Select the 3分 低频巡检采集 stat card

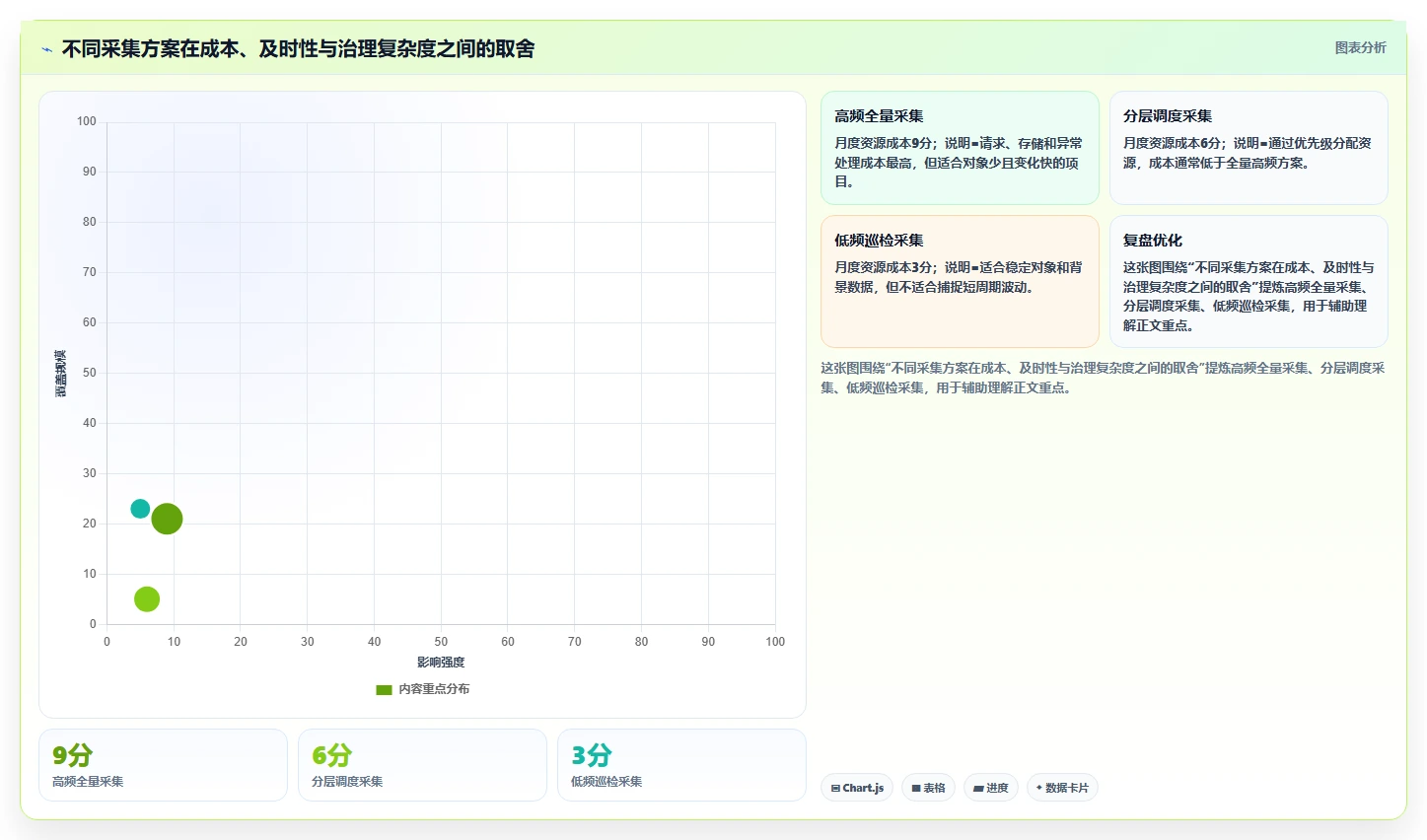[681, 765]
